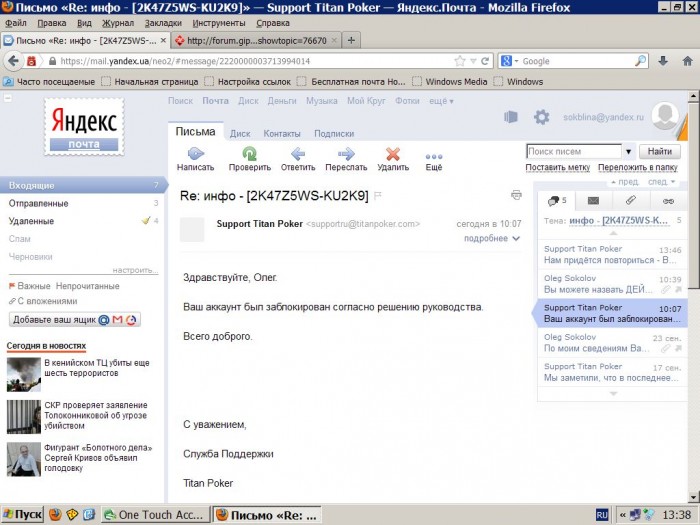The width and height of the screenshot is (700, 525).
Task: Open the Файл menu
Action: click(16, 23)
